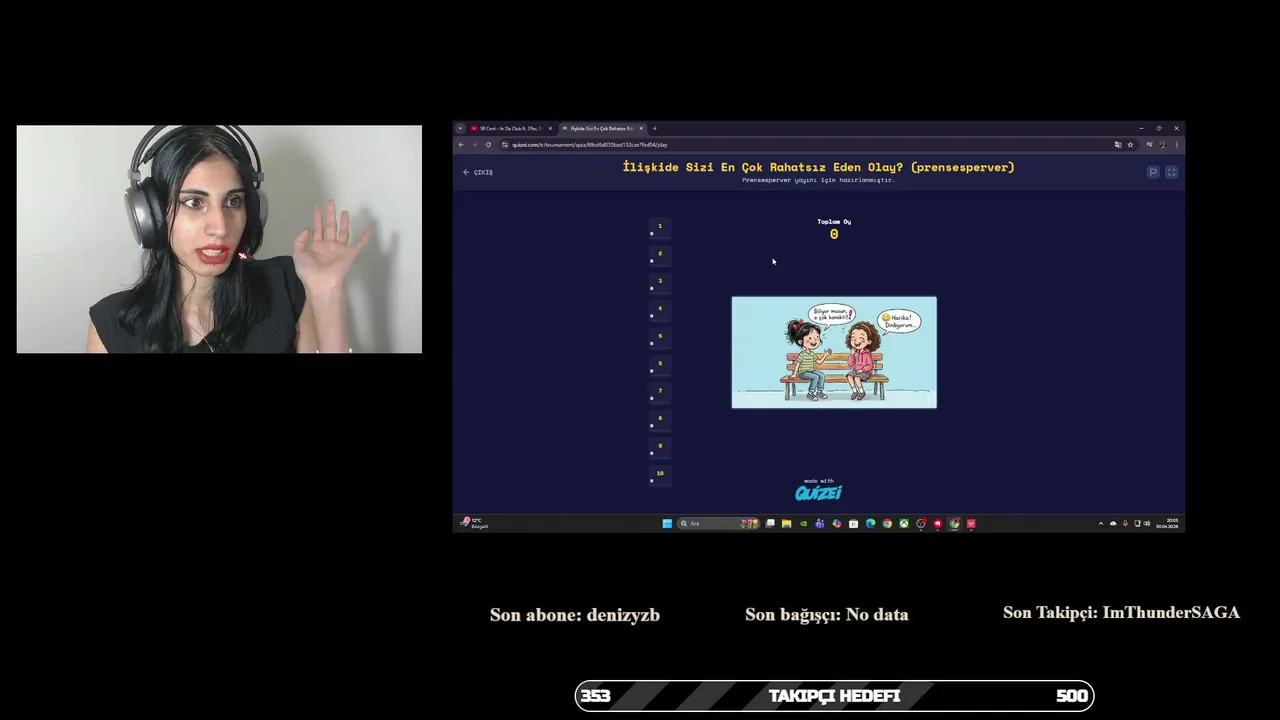Select ranking slot number 10
Image resolution: width=1280 pixels, height=720 pixels.
pos(660,475)
